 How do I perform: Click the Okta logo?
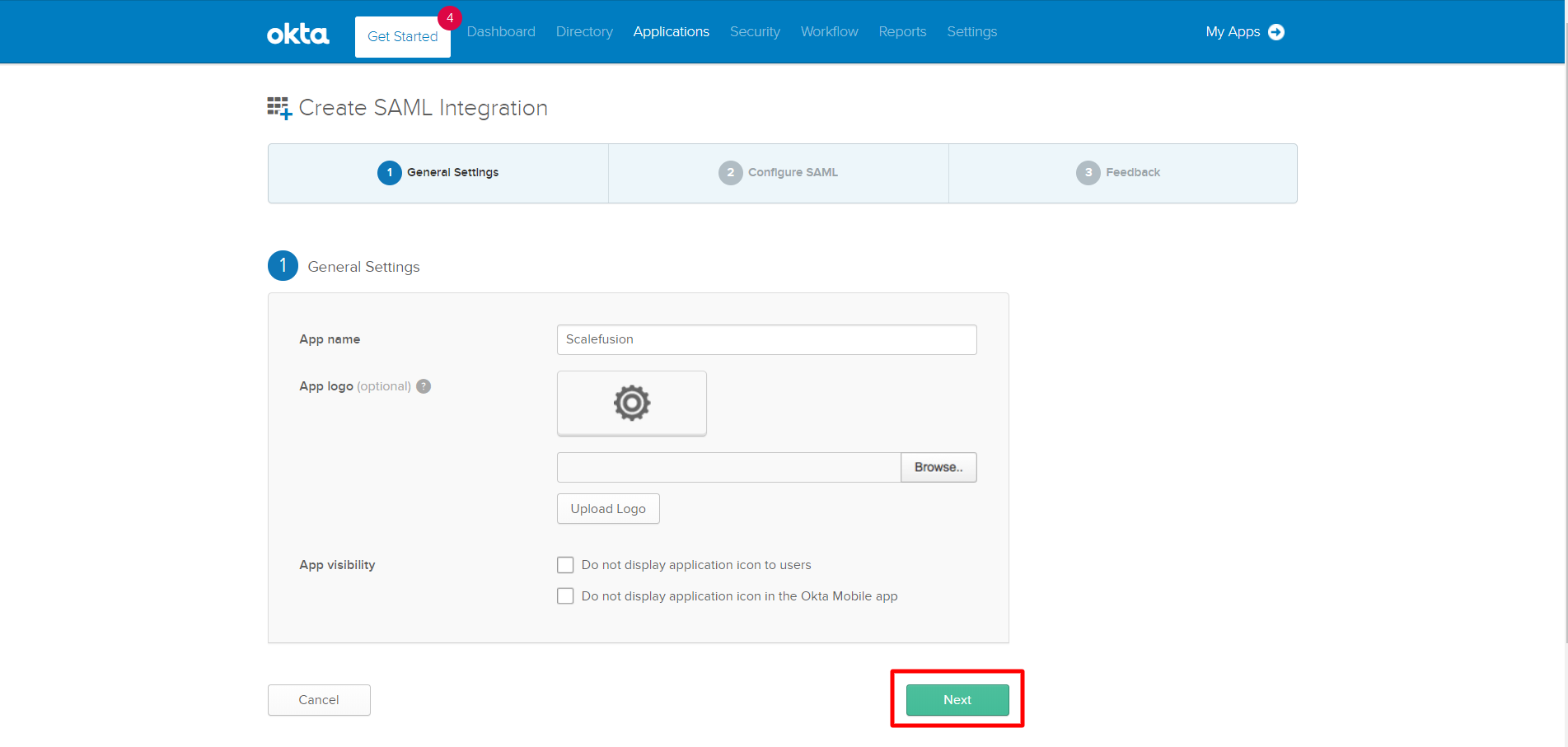point(297,34)
